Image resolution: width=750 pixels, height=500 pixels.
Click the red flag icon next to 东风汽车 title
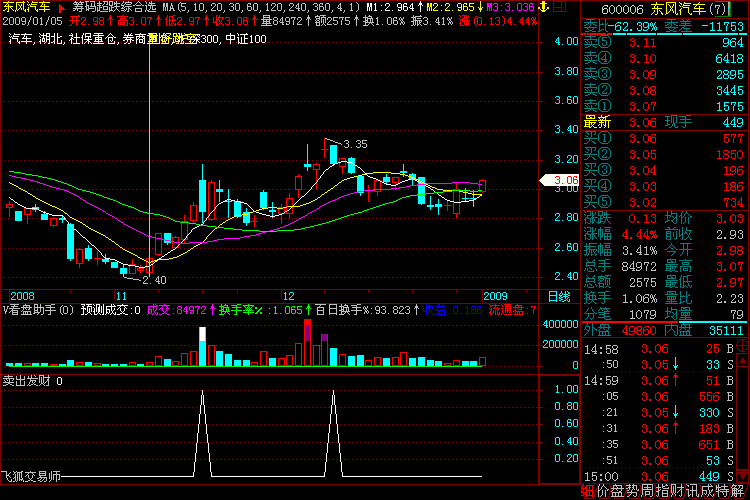point(61,8)
